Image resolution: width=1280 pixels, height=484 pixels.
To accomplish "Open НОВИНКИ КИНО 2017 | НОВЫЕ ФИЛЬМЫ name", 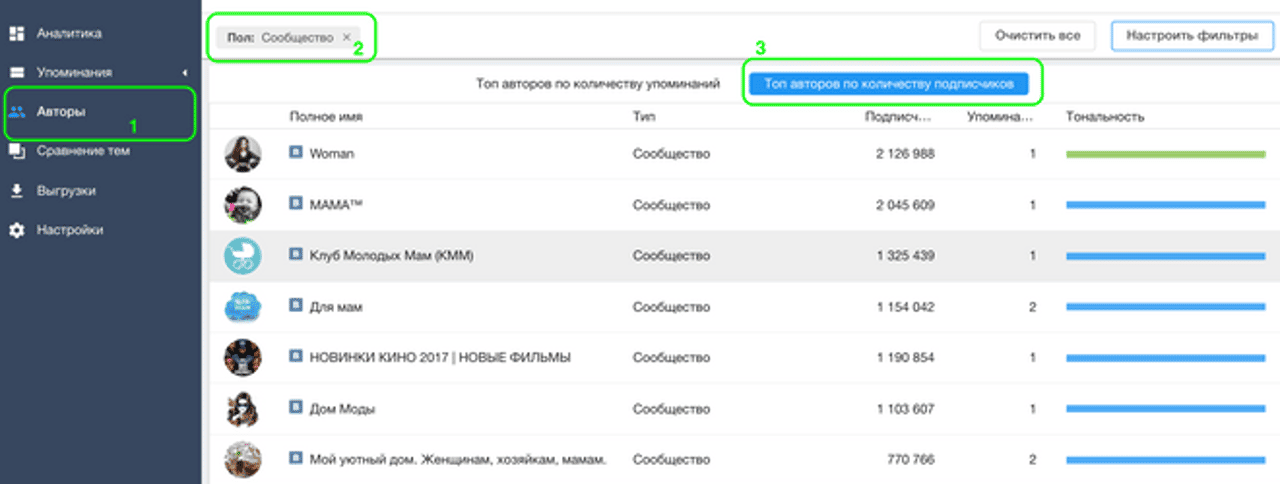I will [441, 357].
